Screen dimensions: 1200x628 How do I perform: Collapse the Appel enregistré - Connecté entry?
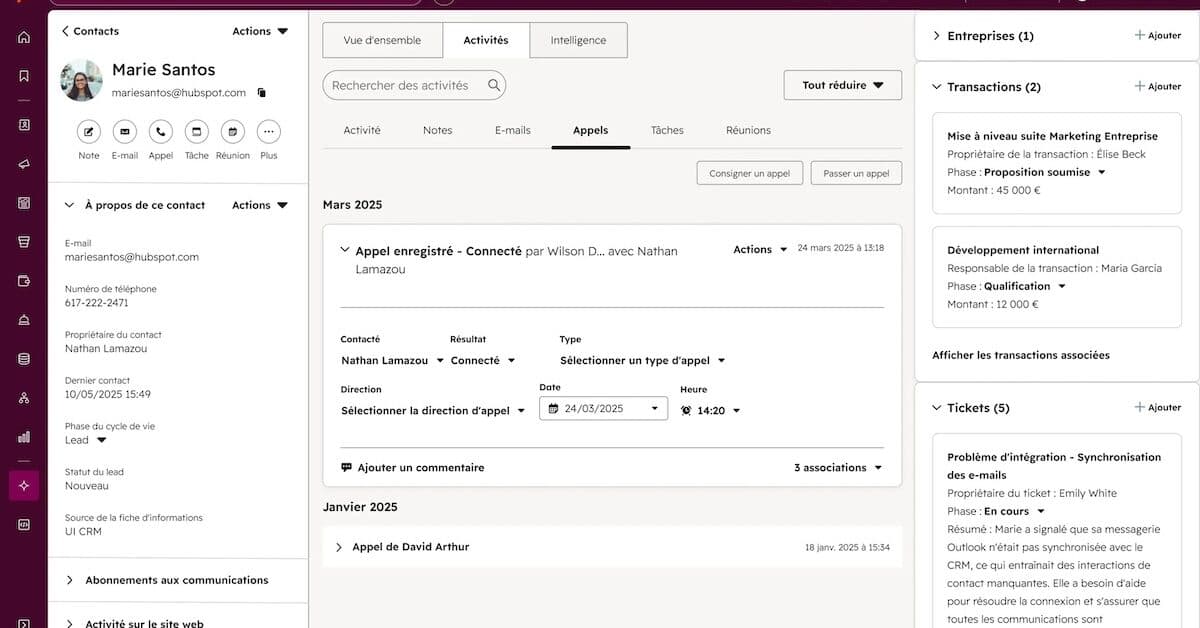[345, 251]
